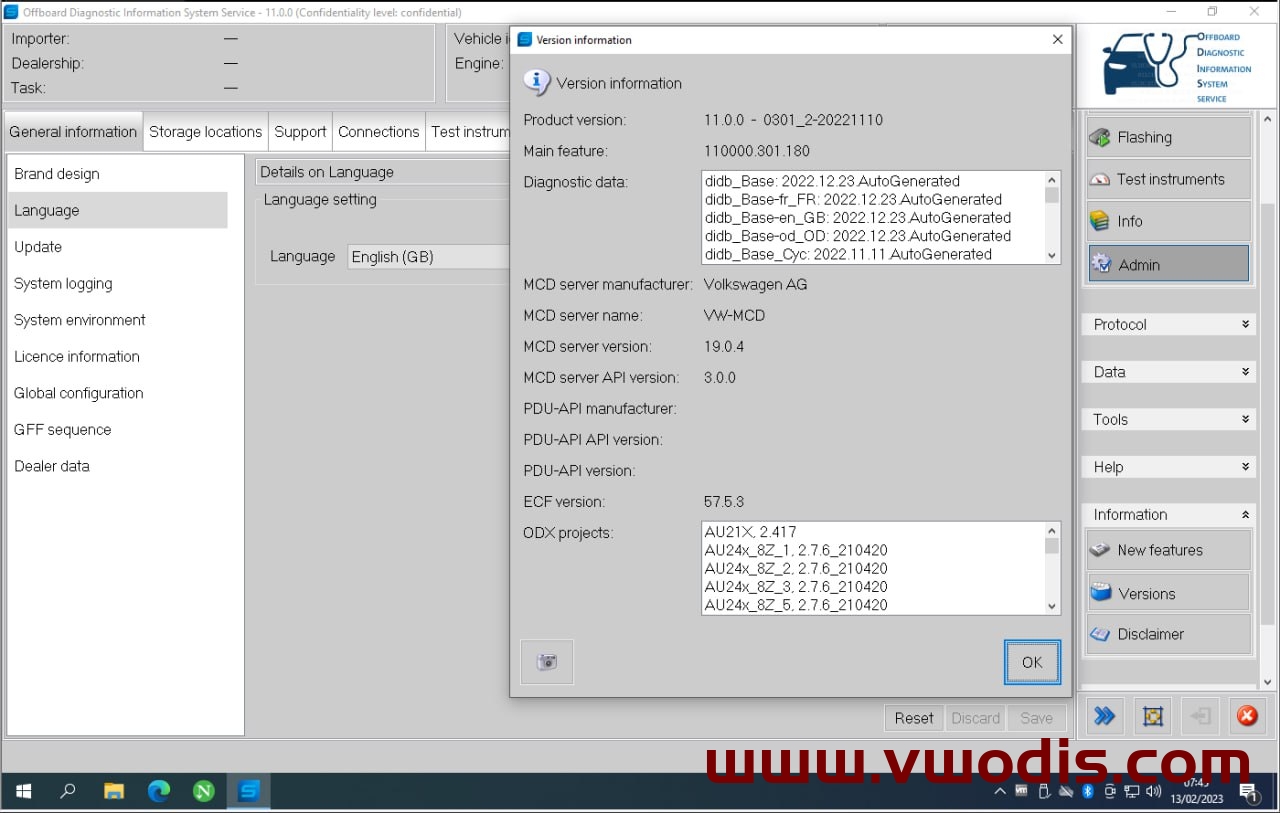Expand the Data section
The height and width of the screenshot is (813, 1280).
tap(1169, 372)
